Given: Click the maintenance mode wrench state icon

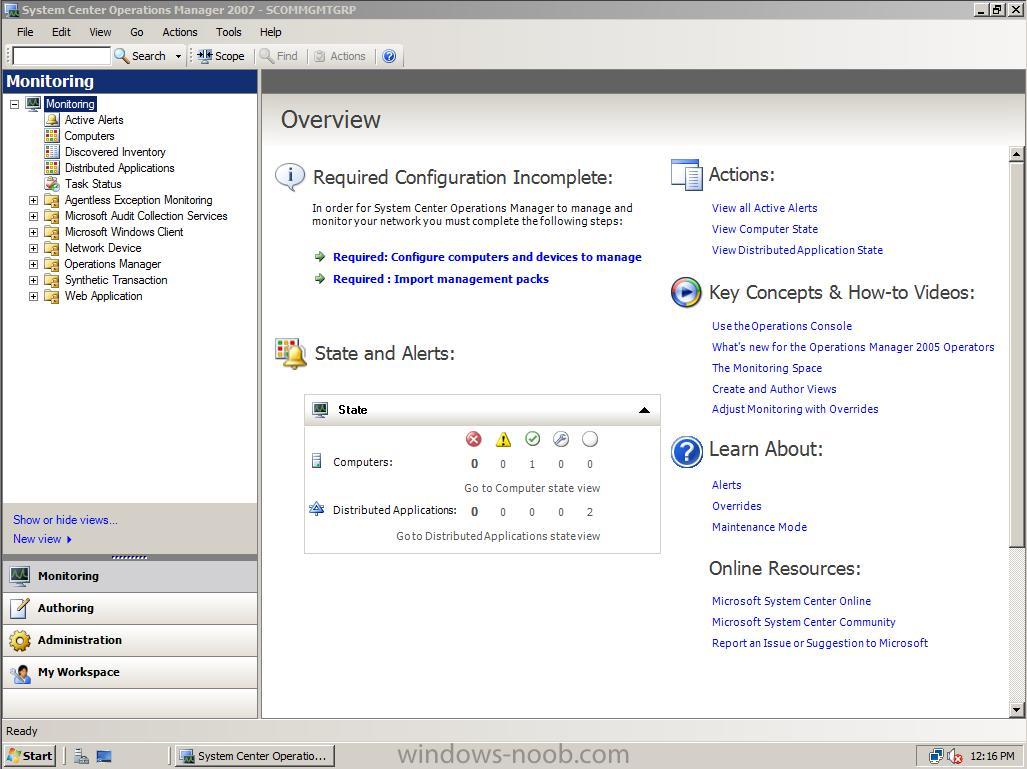Looking at the screenshot, I should tap(561, 439).
